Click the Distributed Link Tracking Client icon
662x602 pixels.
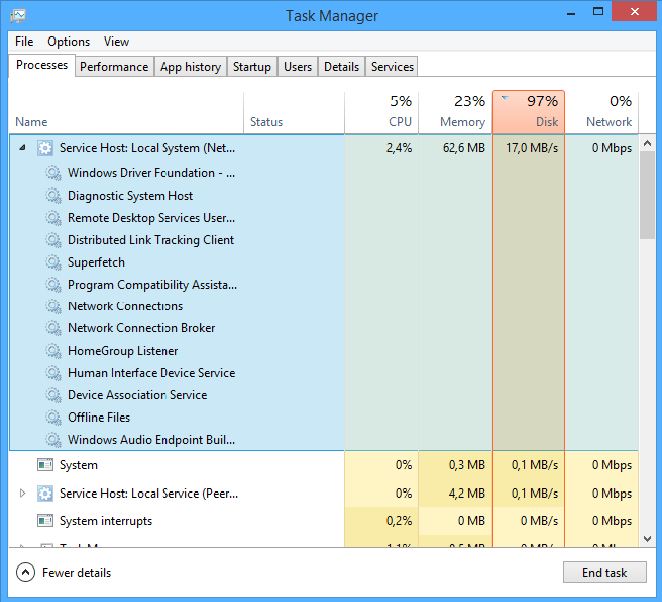[x=54, y=240]
